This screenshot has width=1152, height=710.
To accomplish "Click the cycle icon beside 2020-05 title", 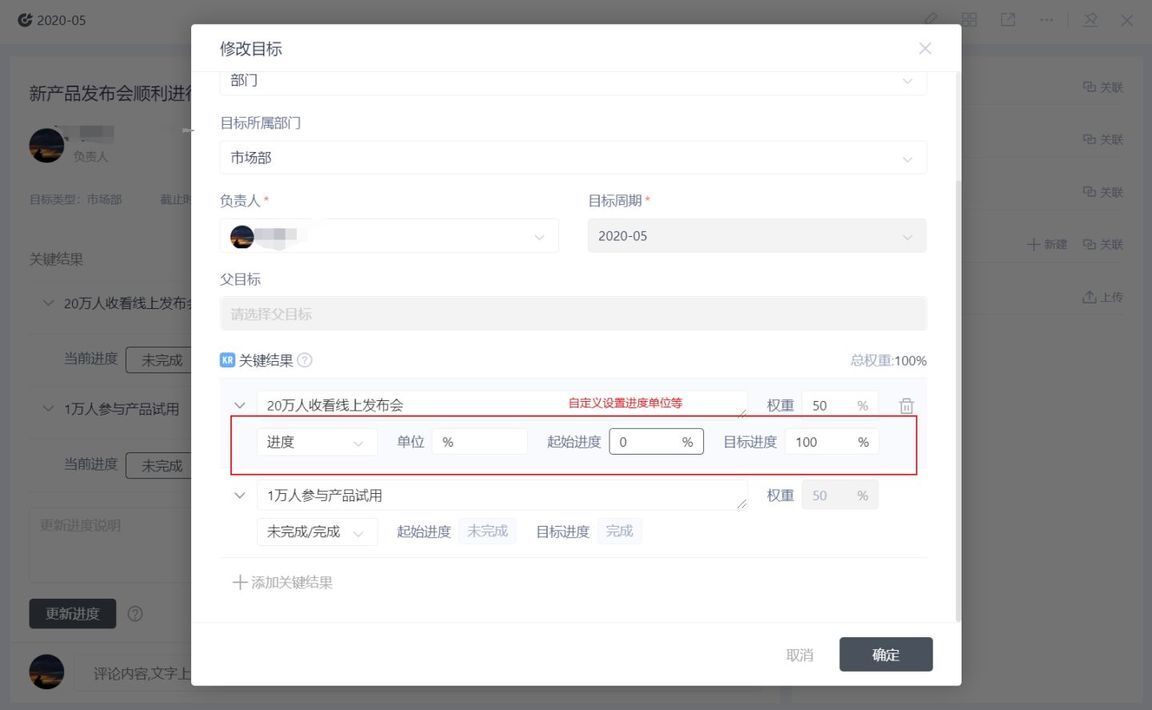I will coord(25,20).
